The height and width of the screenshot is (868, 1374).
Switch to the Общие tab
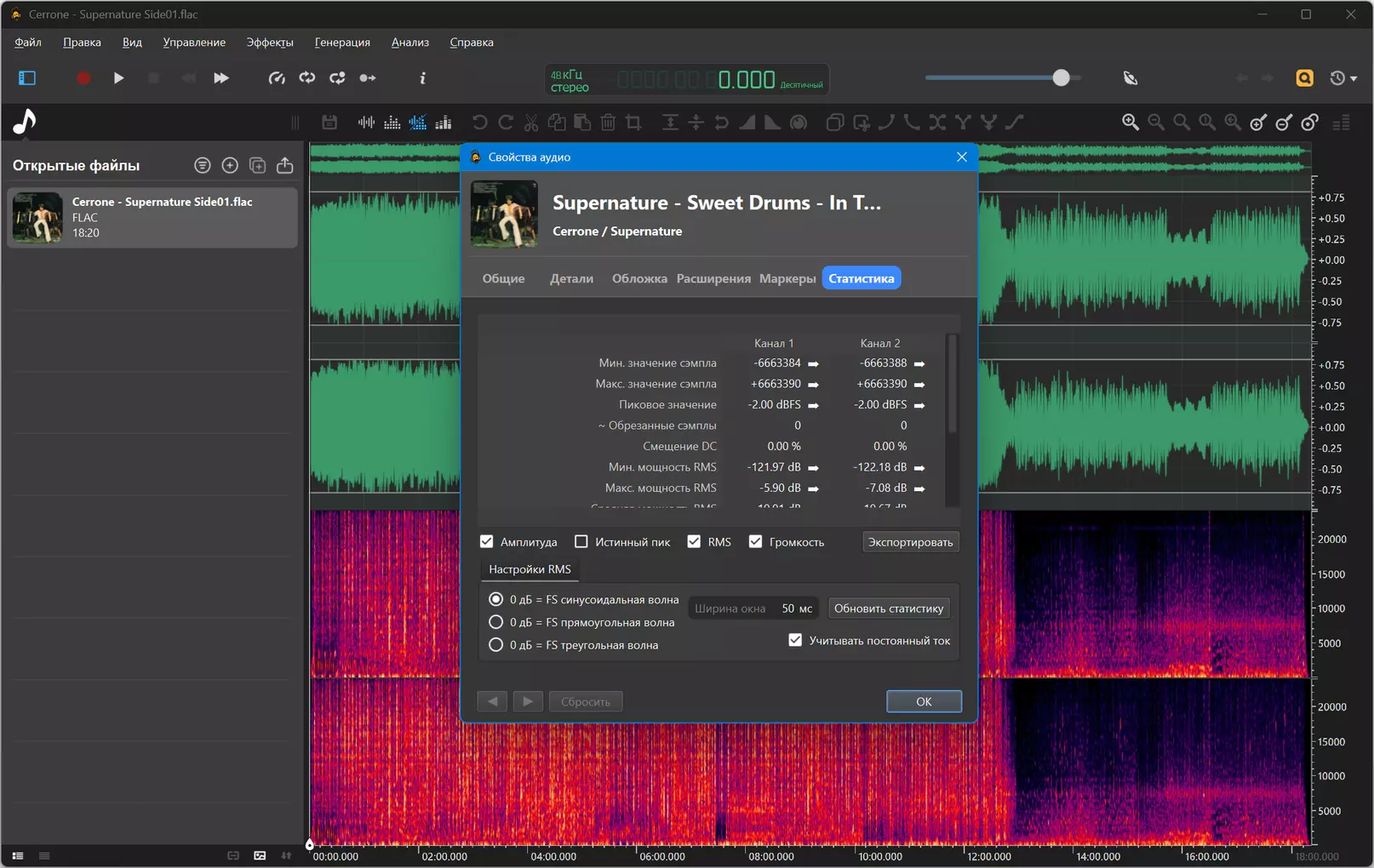504,278
